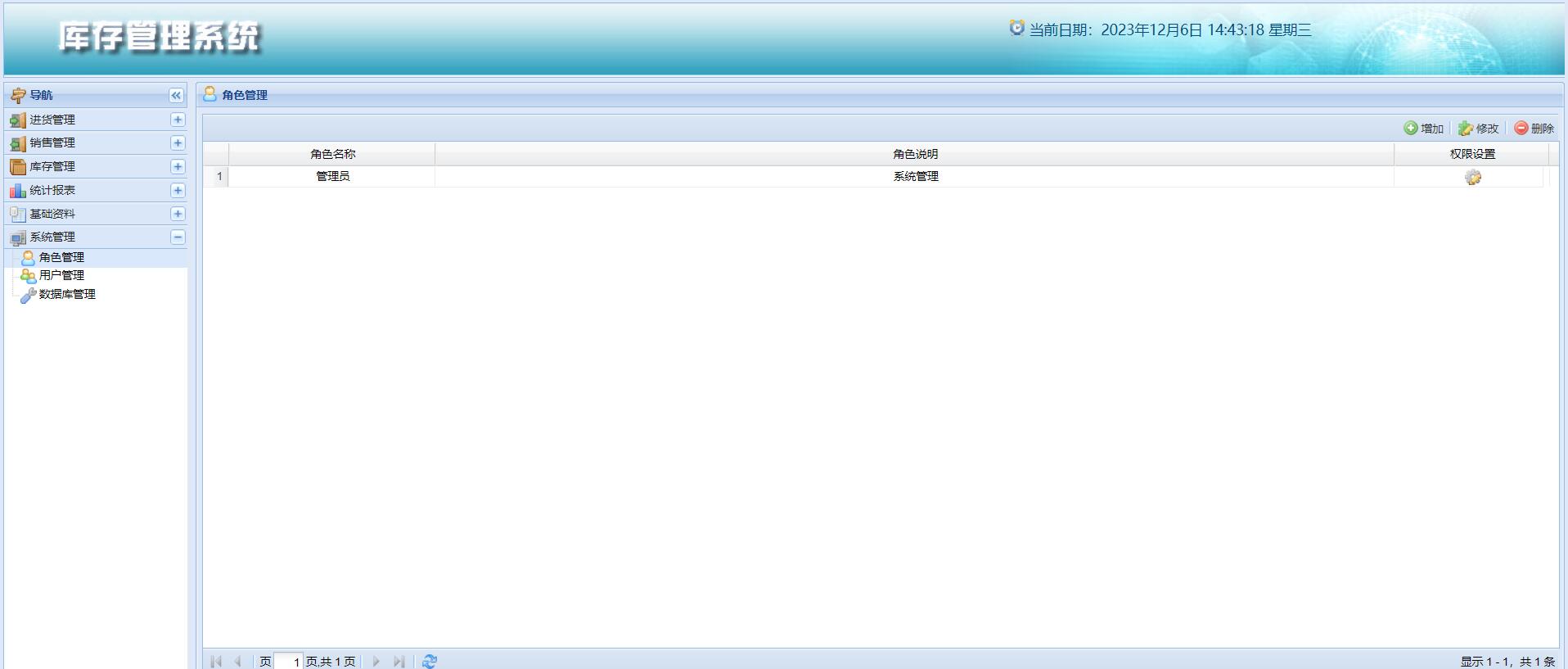Click the 库存管理 box icon

point(17,167)
